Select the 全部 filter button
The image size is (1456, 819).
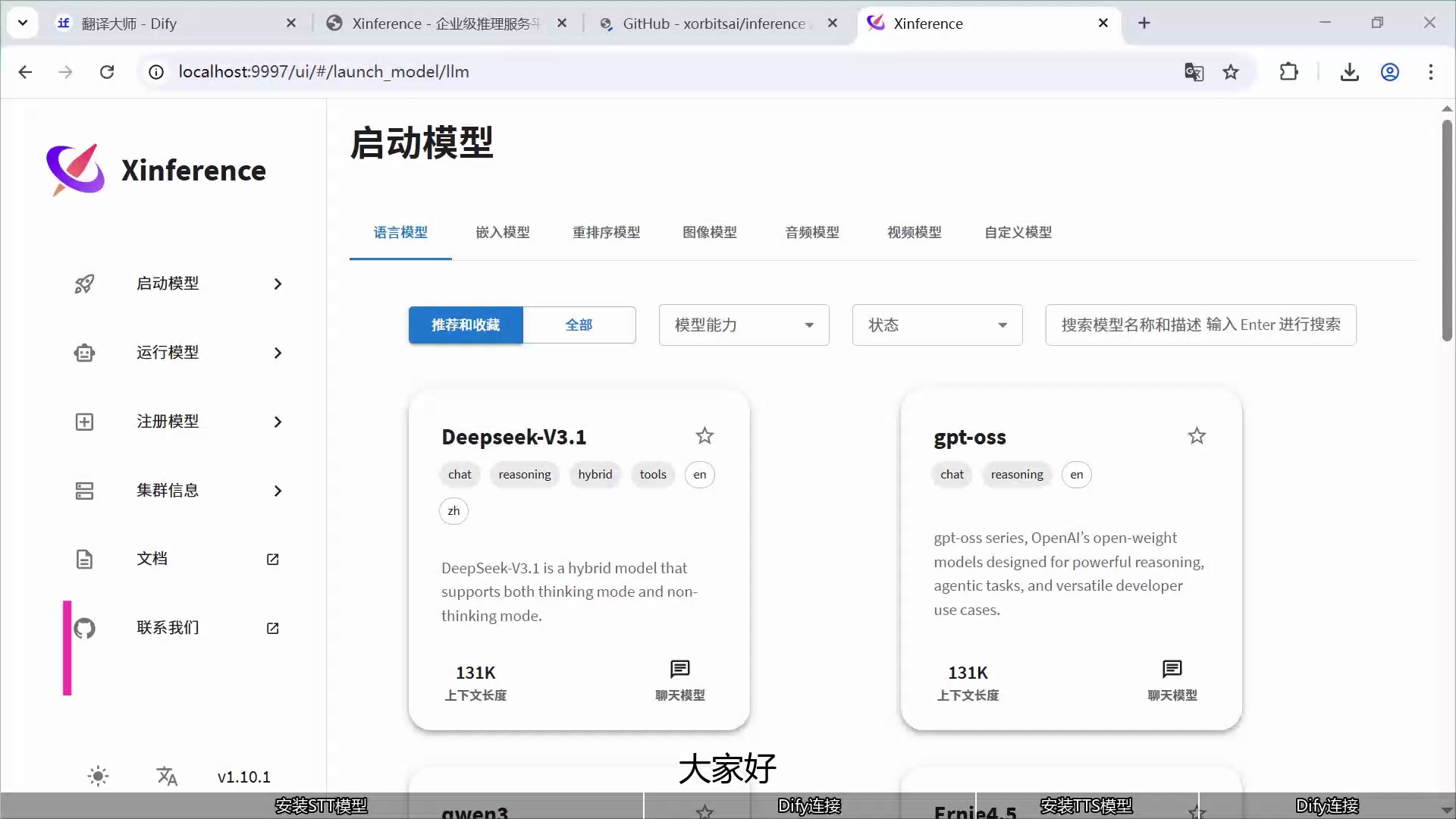(x=579, y=325)
